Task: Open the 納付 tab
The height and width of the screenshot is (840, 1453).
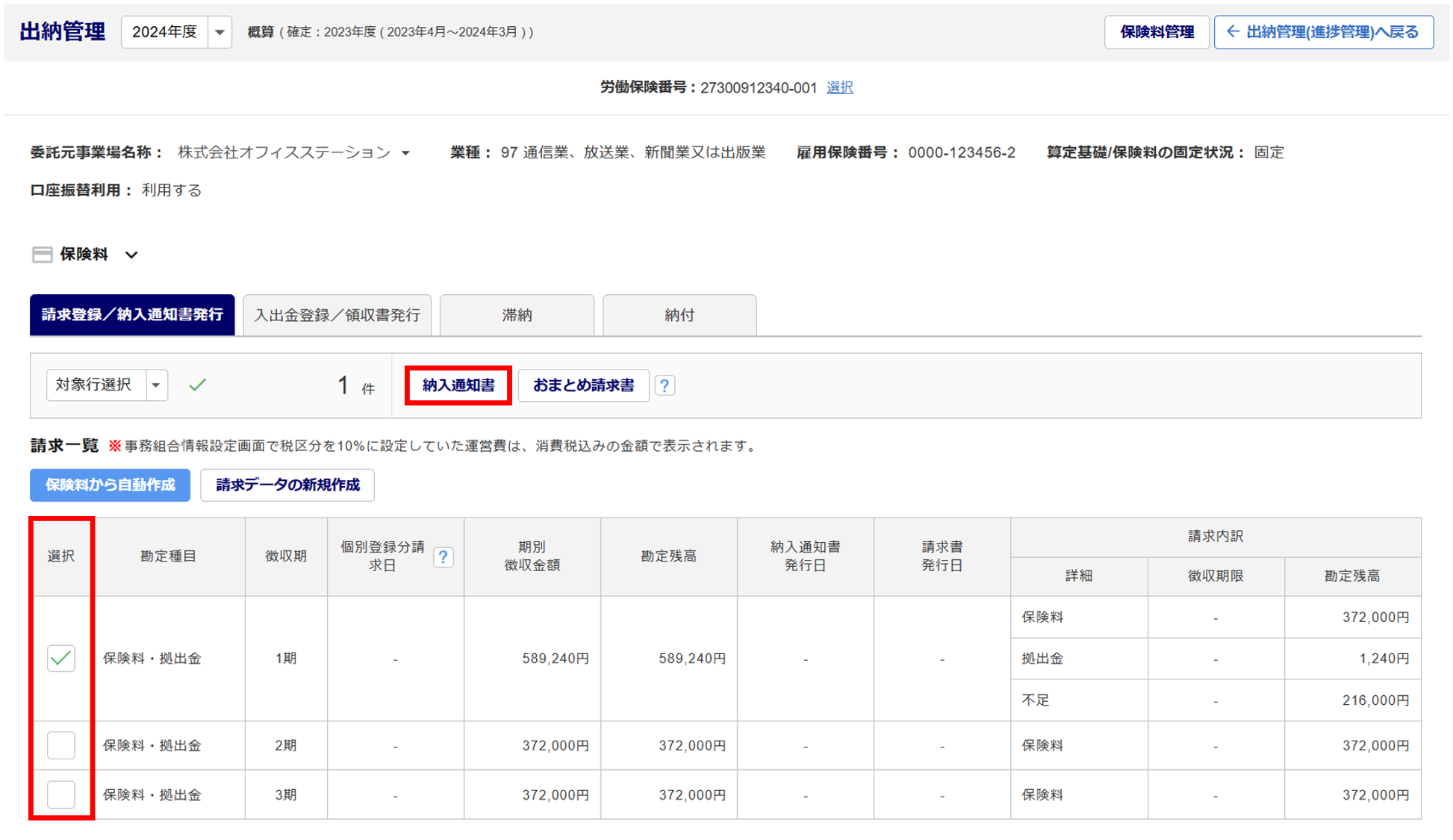Action: pyautogui.click(x=679, y=315)
